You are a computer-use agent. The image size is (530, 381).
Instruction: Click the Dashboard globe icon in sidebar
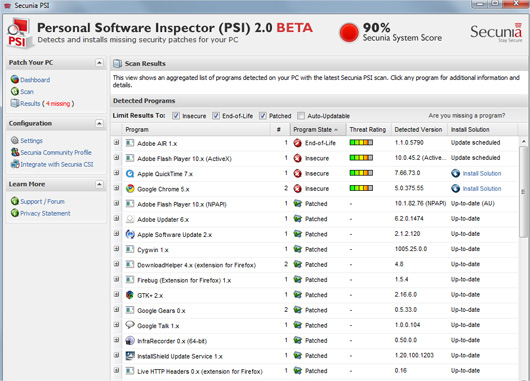point(15,79)
